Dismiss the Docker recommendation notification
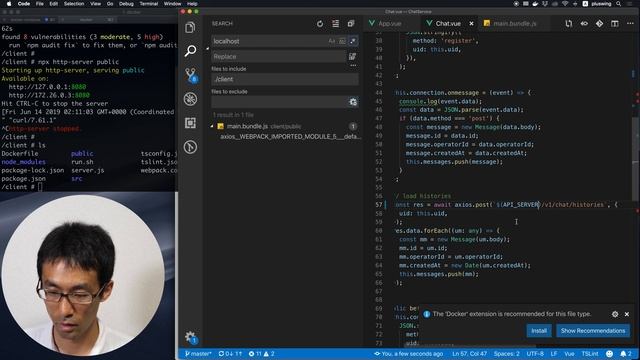640x360 pixels. pyautogui.click(x=627, y=314)
